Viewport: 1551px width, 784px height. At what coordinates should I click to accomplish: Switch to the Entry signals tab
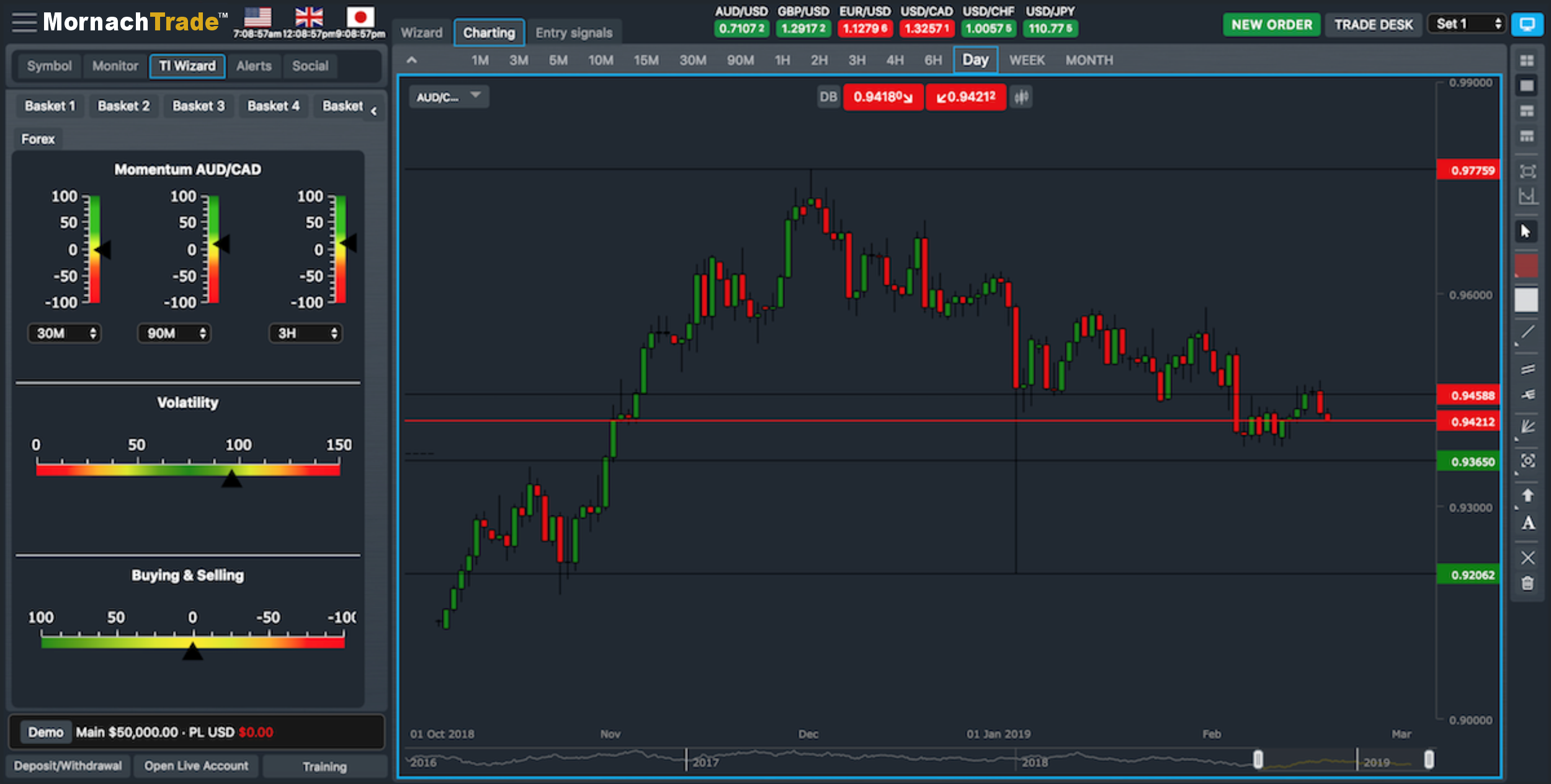pos(574,33)
